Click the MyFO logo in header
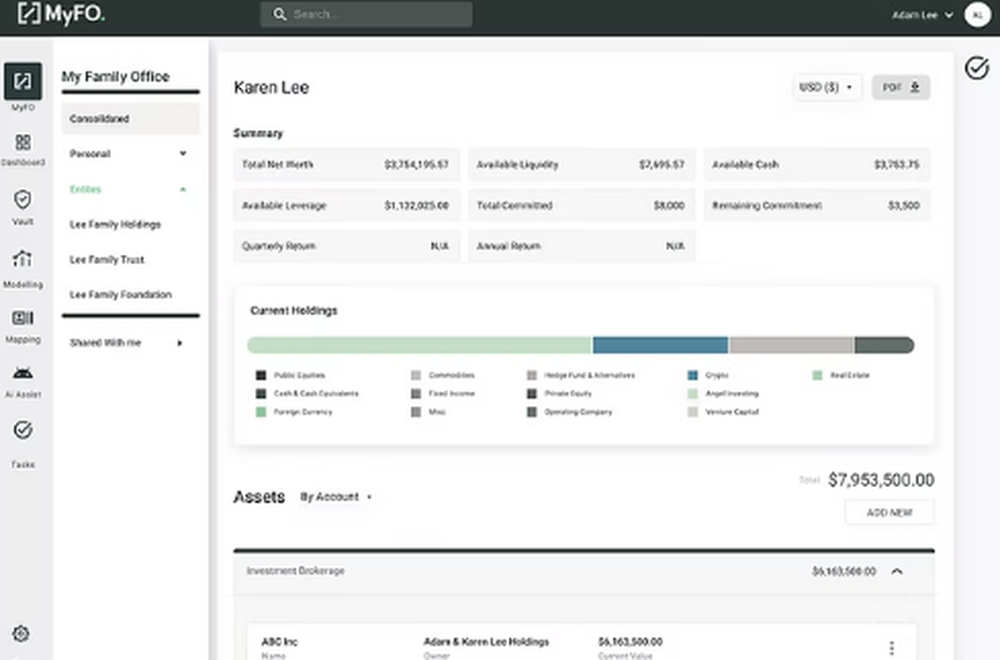The height and width of the screenshot is (660, 1000). (61, 13)
